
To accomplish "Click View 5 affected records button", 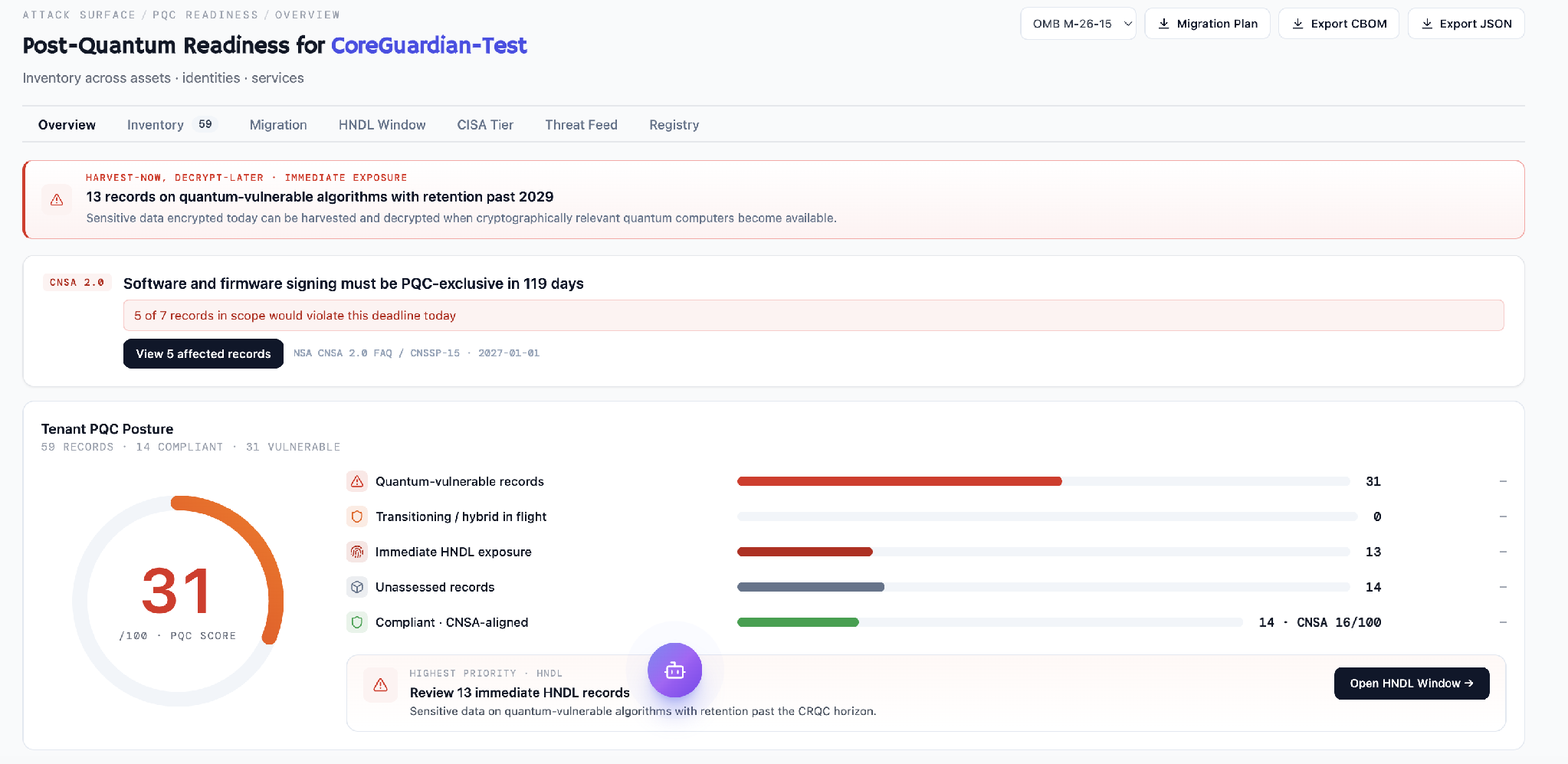I will point(203,353).
